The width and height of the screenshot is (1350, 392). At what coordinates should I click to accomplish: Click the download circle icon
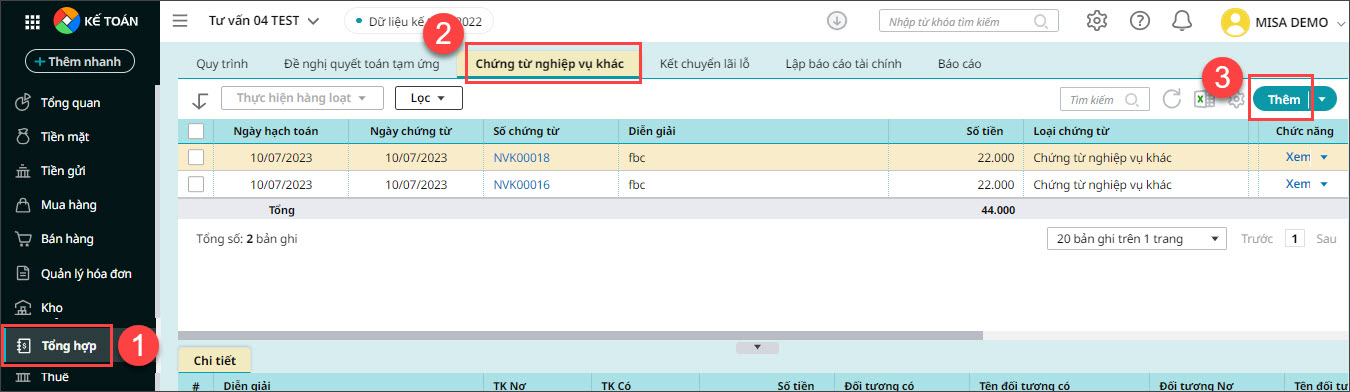(838, 20)
